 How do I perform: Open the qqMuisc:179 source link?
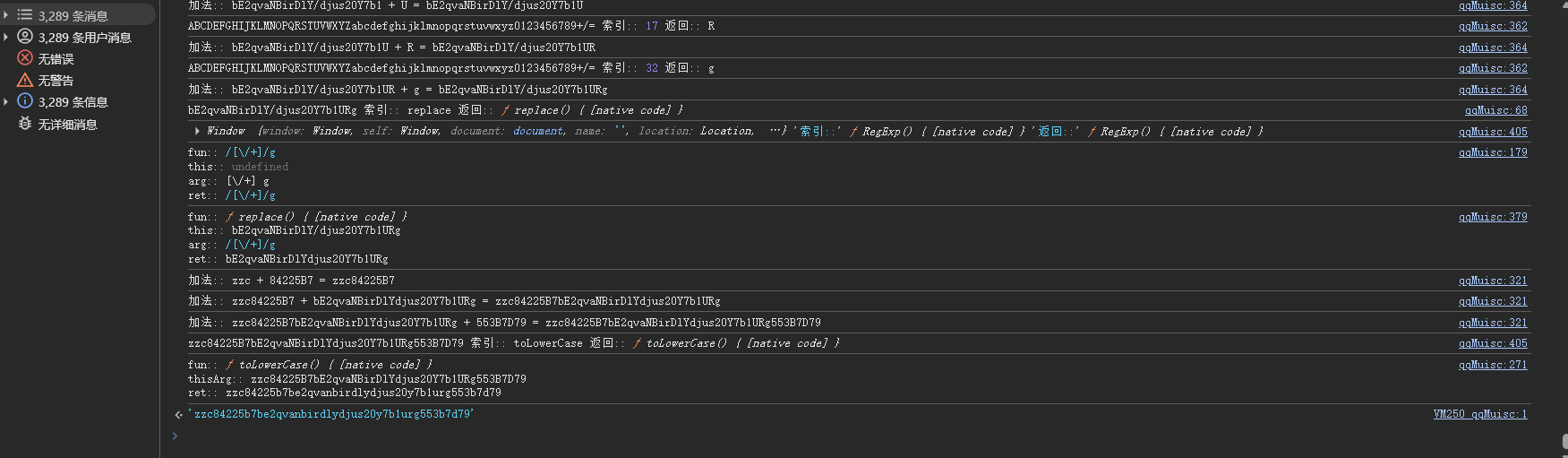[1493, 152]
